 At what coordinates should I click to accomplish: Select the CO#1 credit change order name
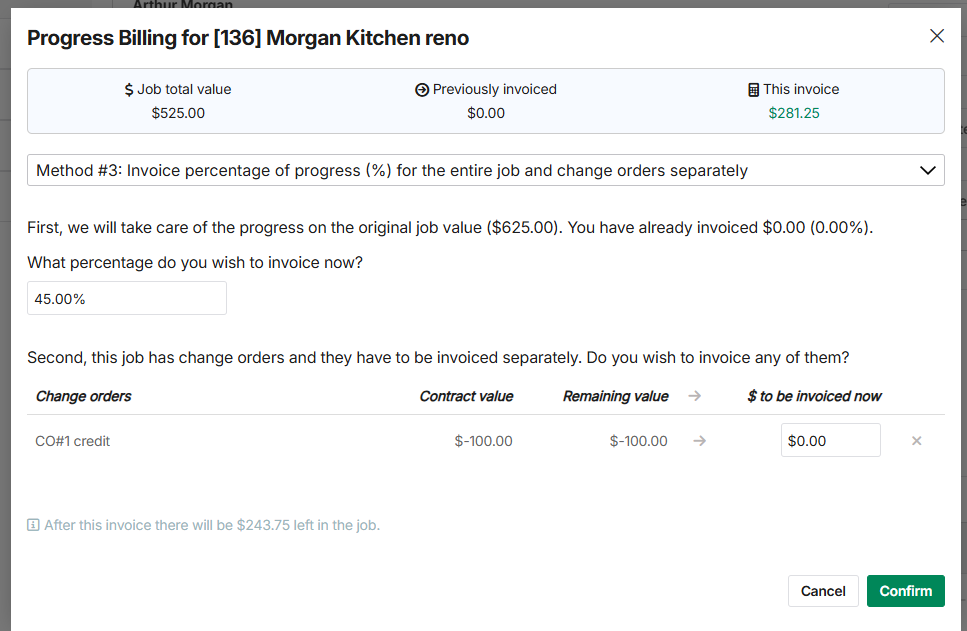72,441
